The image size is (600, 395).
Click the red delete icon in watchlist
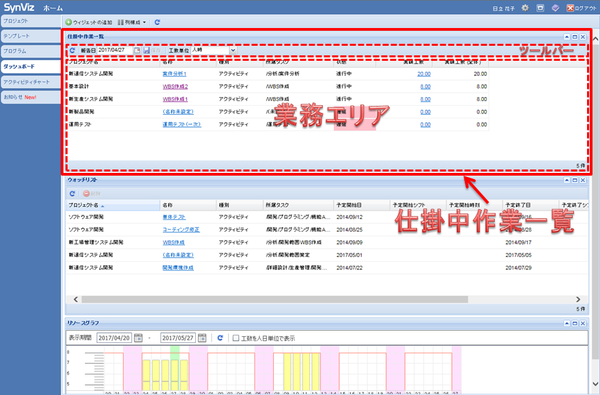click(x=86, y=194)
